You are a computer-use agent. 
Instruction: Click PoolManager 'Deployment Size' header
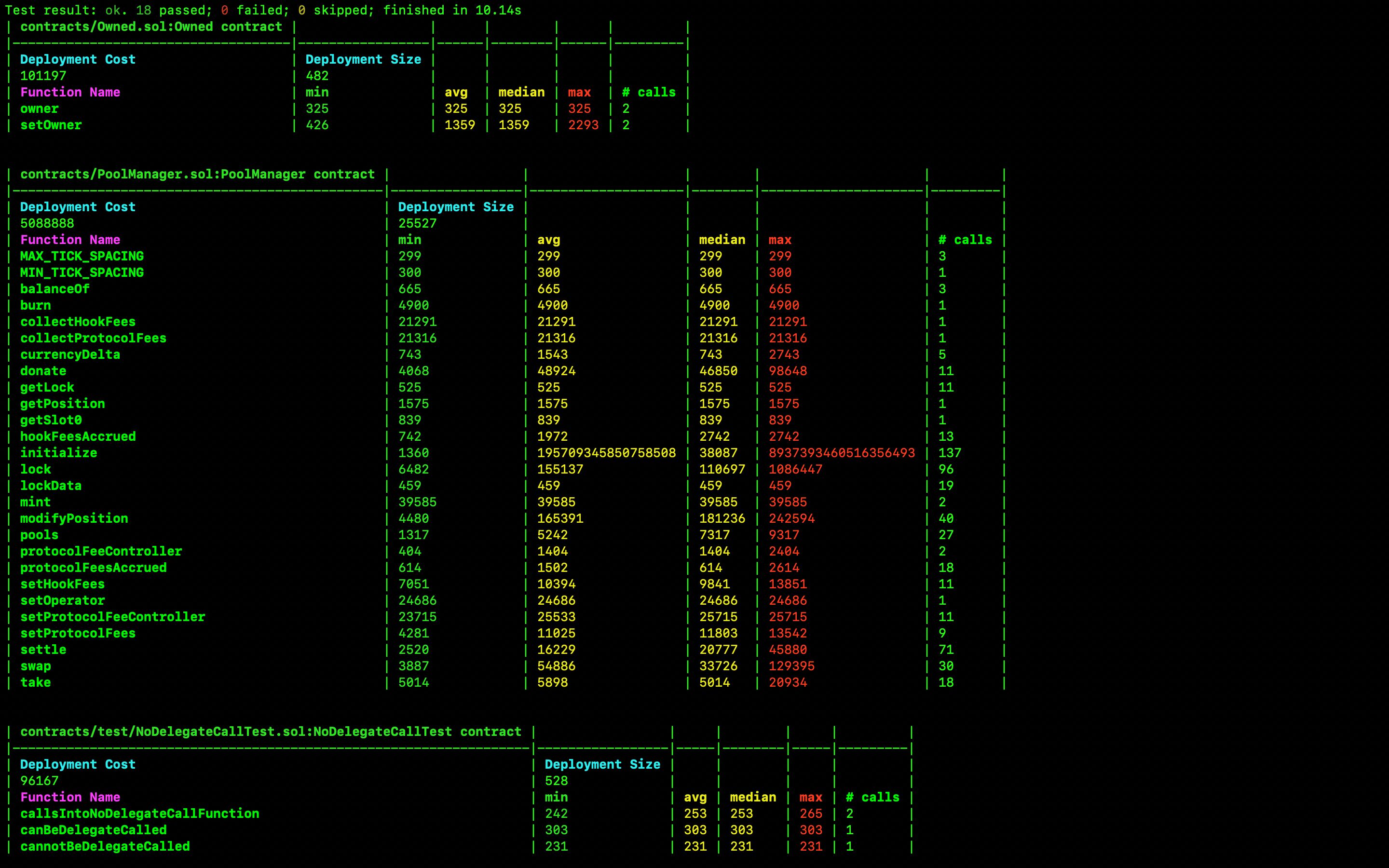[456, 207]
